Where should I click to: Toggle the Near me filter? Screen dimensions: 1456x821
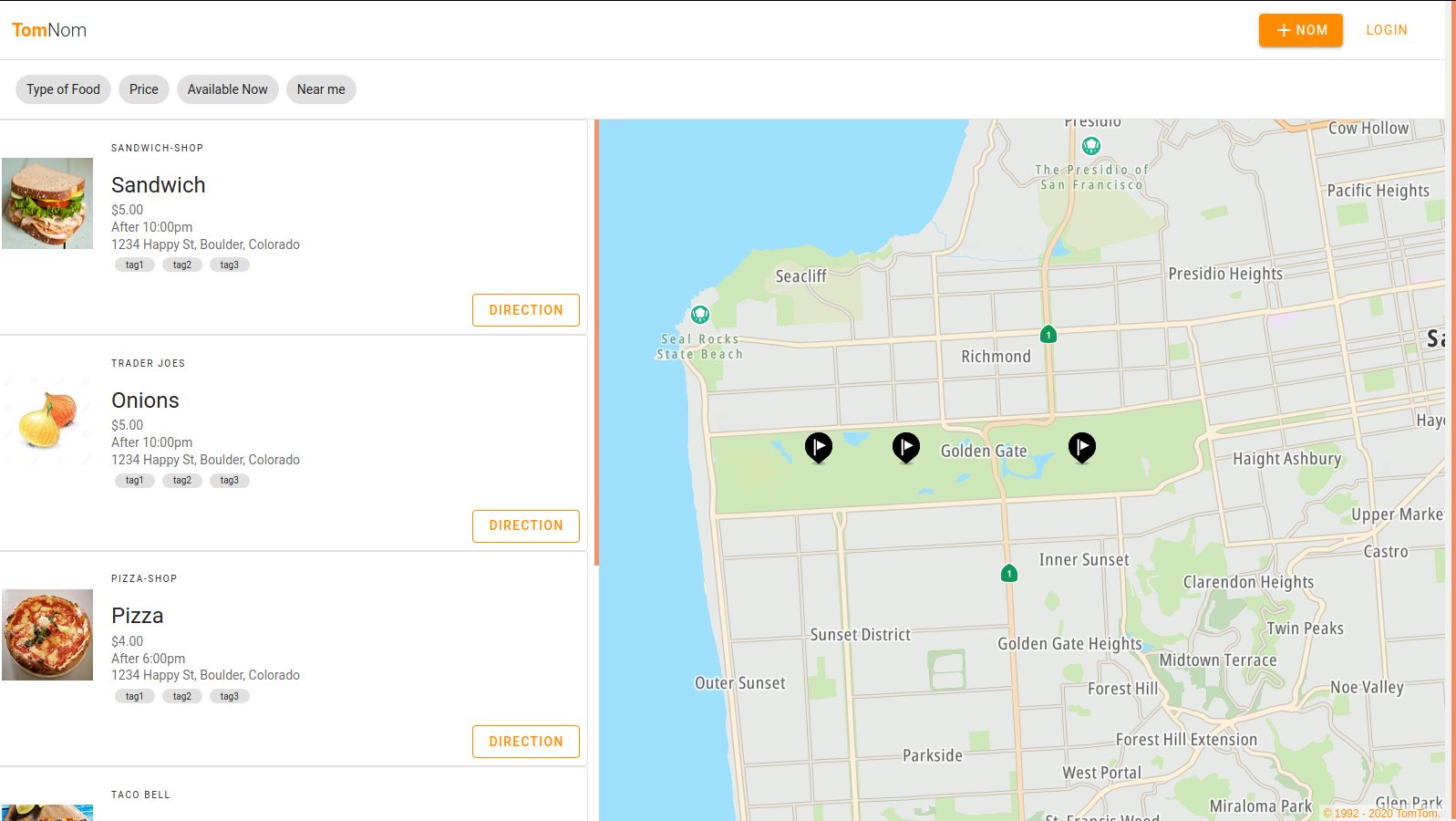point(321,89)
